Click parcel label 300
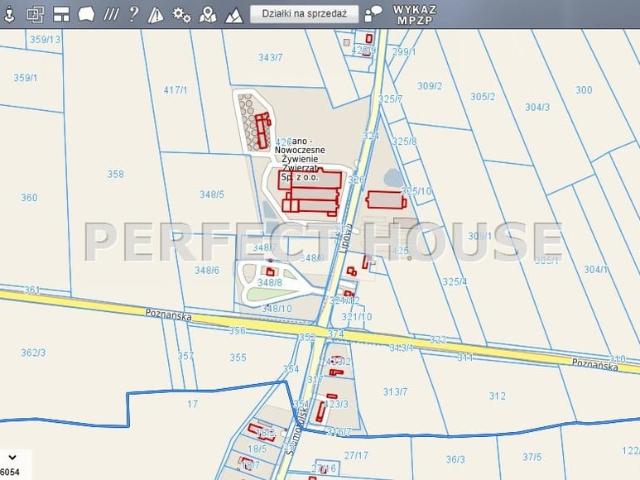This screenshot has height=480, width=640. coord(584,90)
